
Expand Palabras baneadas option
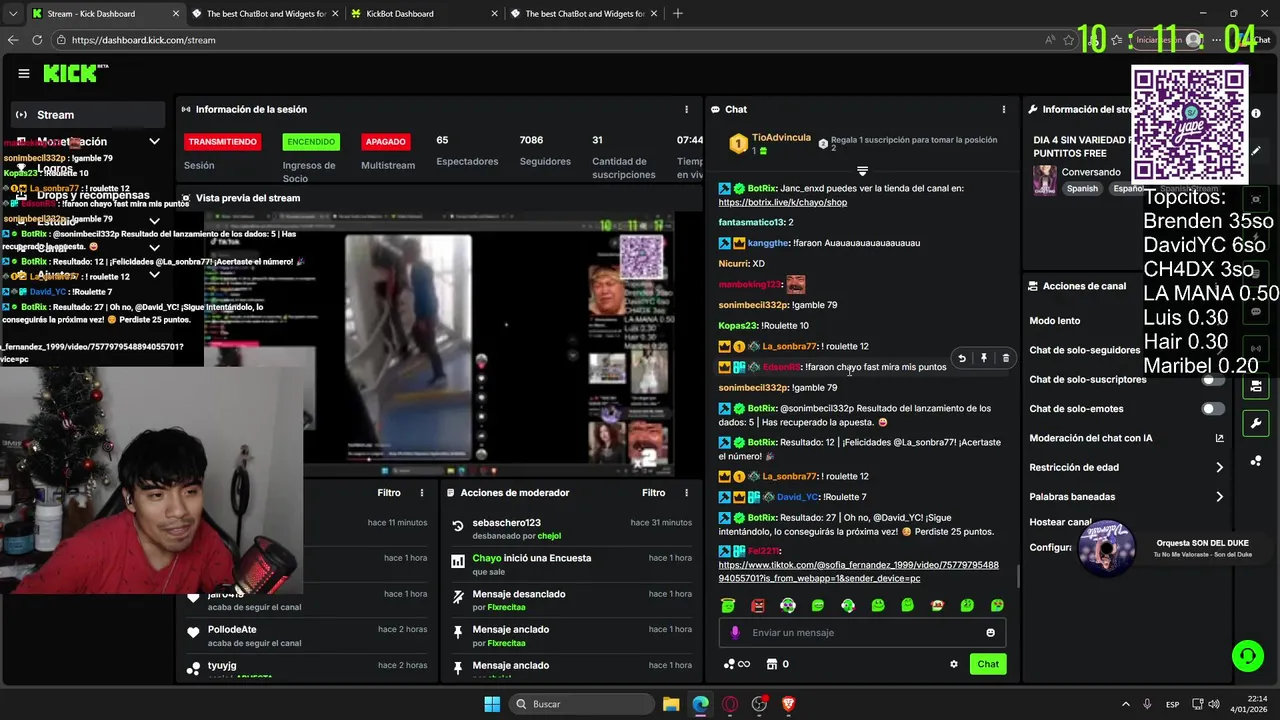click(1219, 496)
